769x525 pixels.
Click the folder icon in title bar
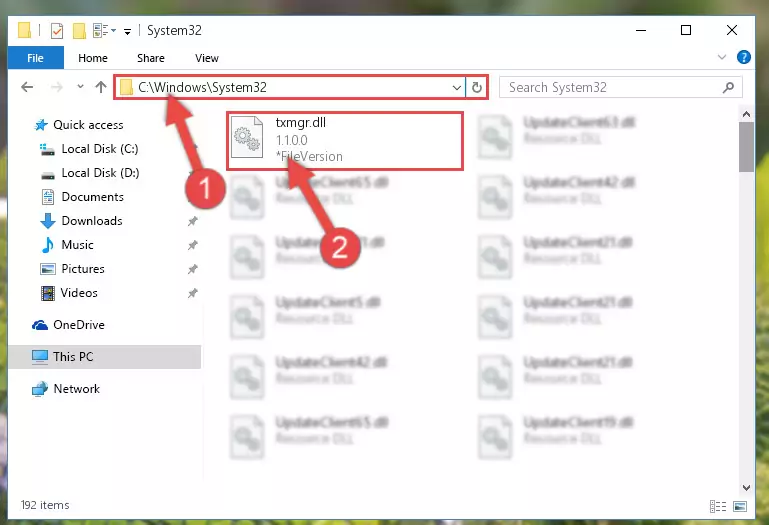pyautogui.click(x=25, y=30)
